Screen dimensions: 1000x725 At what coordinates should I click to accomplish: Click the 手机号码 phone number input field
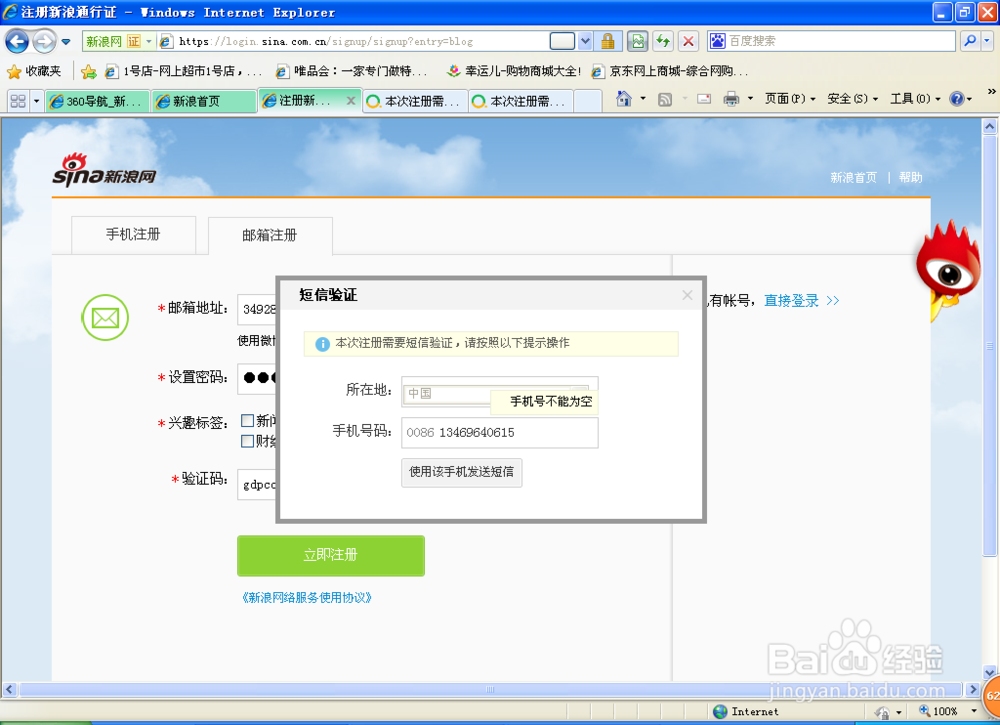500,432
